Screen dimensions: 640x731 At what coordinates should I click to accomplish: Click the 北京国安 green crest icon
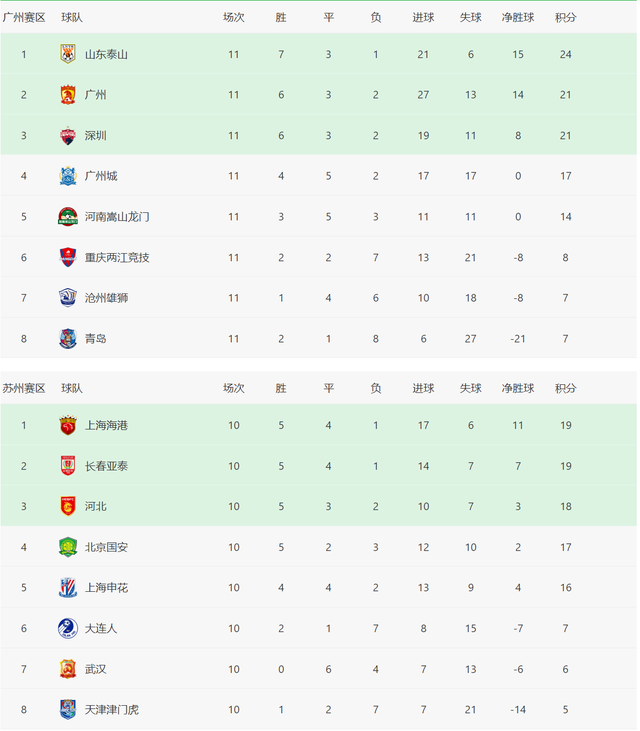click(x=68, y=547)
